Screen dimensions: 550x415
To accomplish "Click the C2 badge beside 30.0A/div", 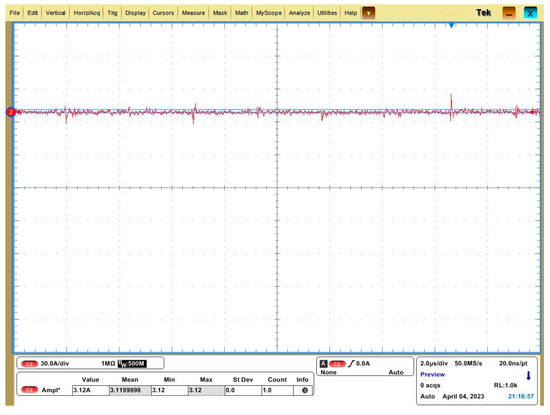I will point(29,364).
